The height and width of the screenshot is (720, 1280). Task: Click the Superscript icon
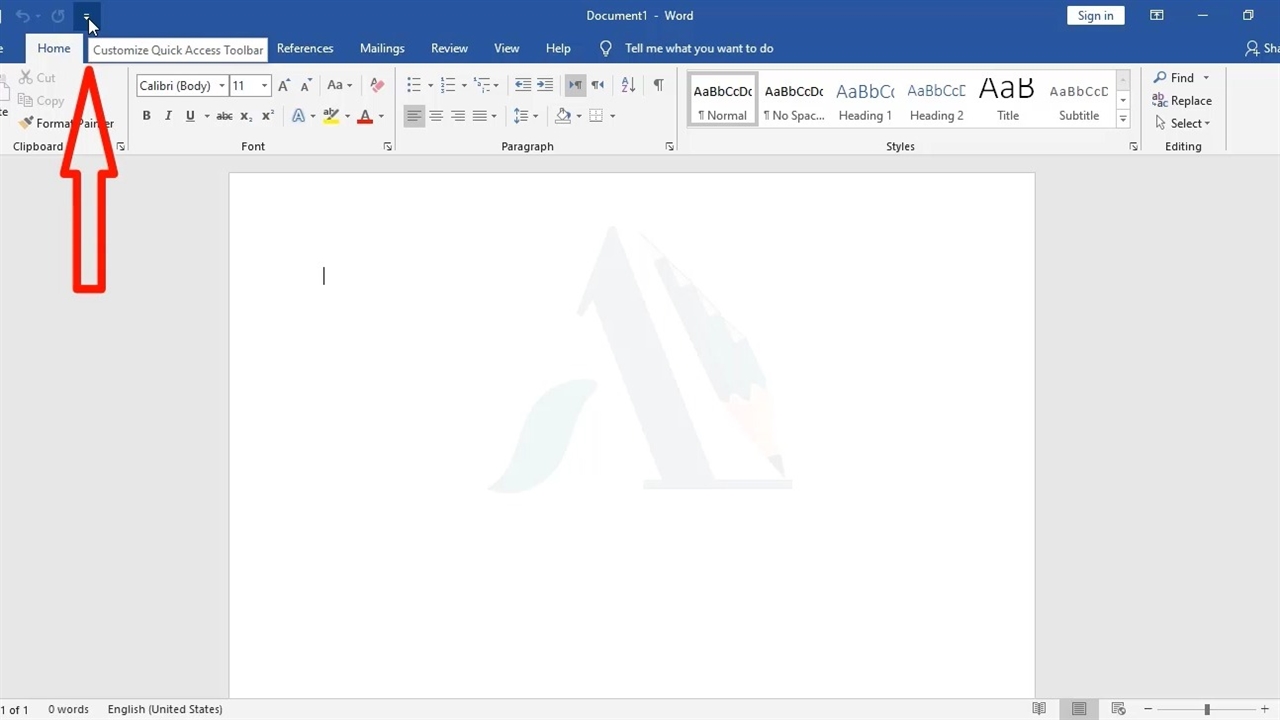(x=268, y=116)
